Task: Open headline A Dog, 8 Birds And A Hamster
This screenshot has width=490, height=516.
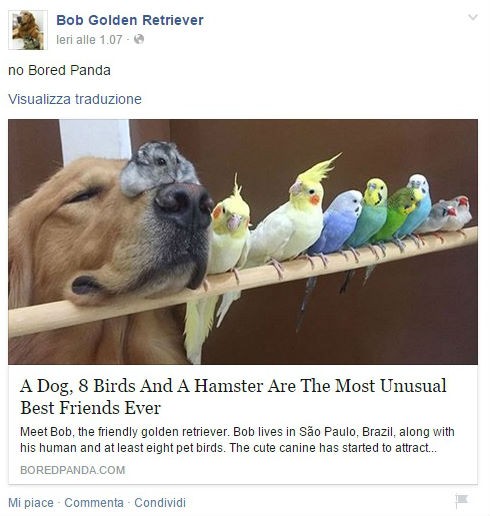Action: 233,397
